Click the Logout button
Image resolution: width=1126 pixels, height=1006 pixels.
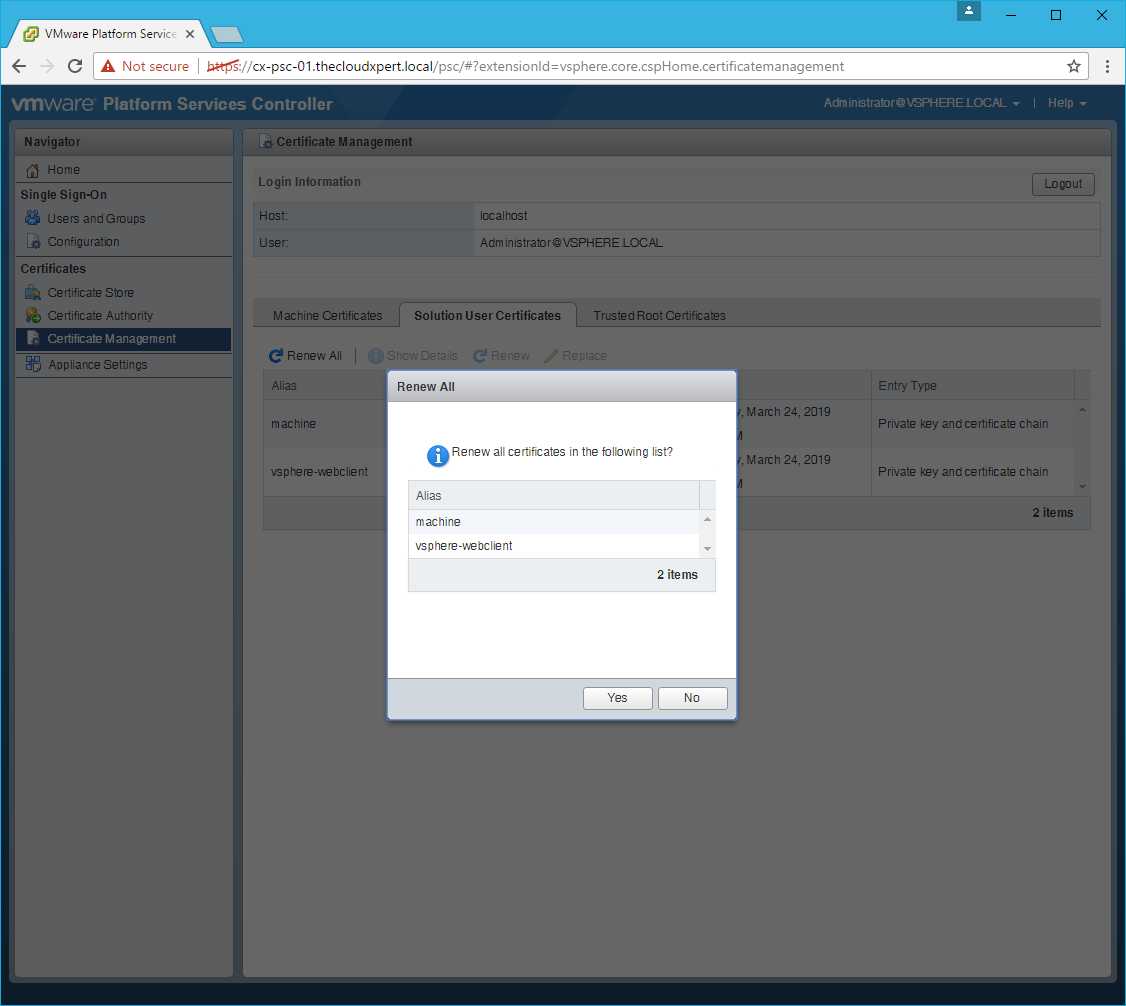coord(1063,184)
